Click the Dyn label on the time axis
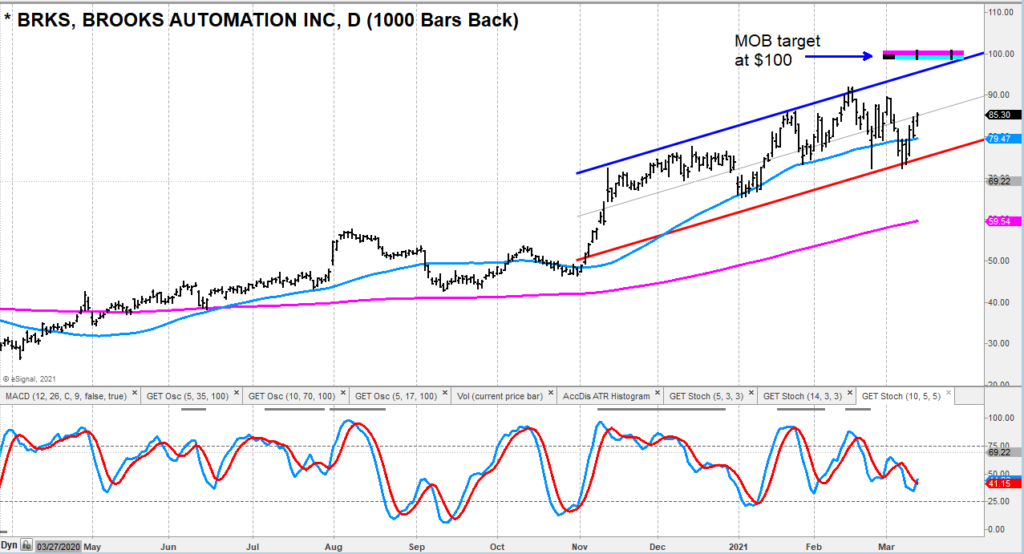This screenshot has width=1024, height=554. 9,545
